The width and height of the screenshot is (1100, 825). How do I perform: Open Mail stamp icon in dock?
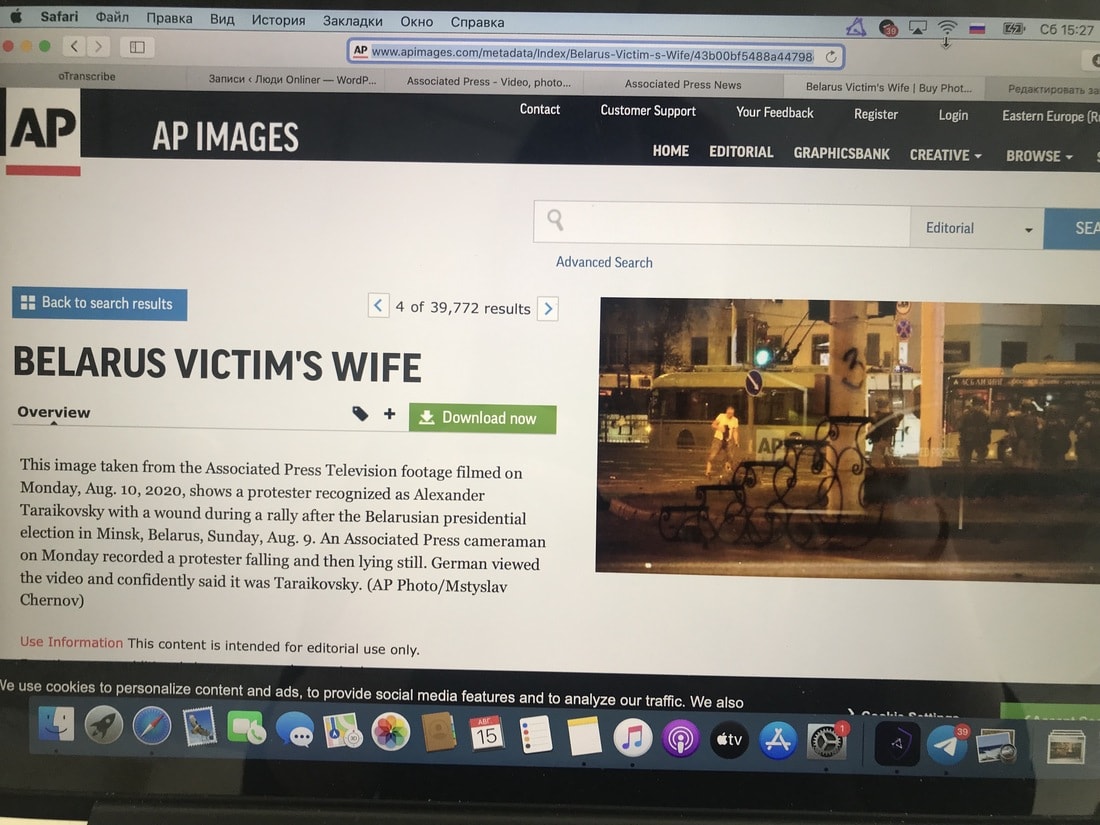(x=199, y=727)
